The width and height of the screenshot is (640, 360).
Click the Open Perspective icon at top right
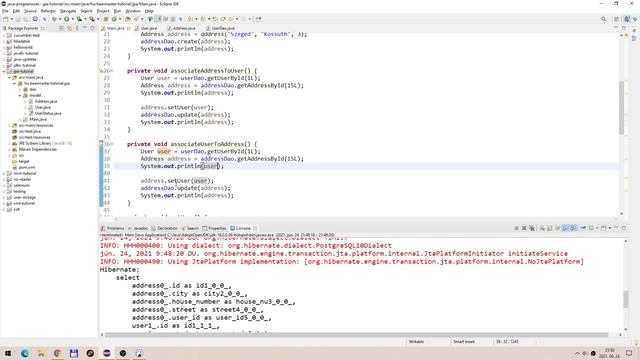point(616,19)
